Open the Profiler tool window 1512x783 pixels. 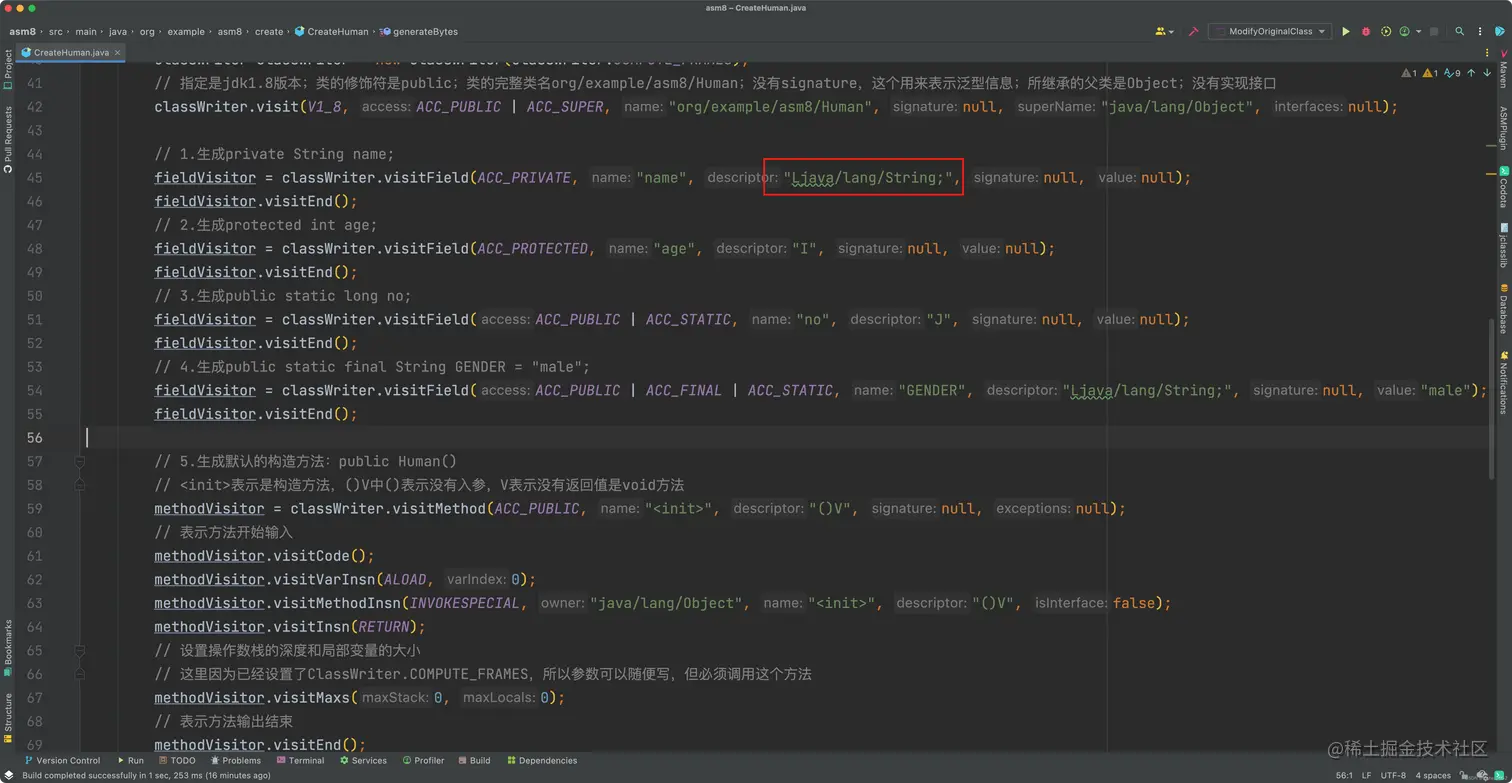pos(423,761)
